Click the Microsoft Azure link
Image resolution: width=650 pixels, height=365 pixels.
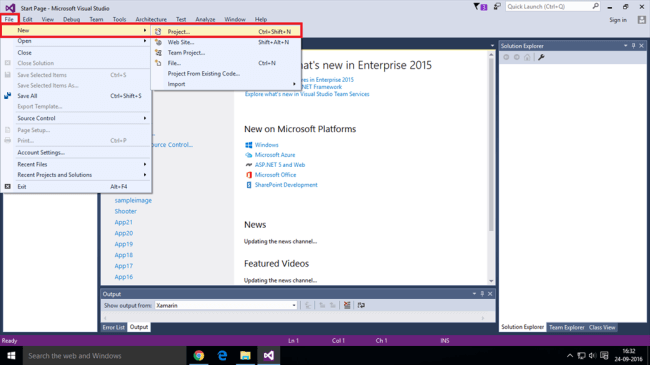275,155
